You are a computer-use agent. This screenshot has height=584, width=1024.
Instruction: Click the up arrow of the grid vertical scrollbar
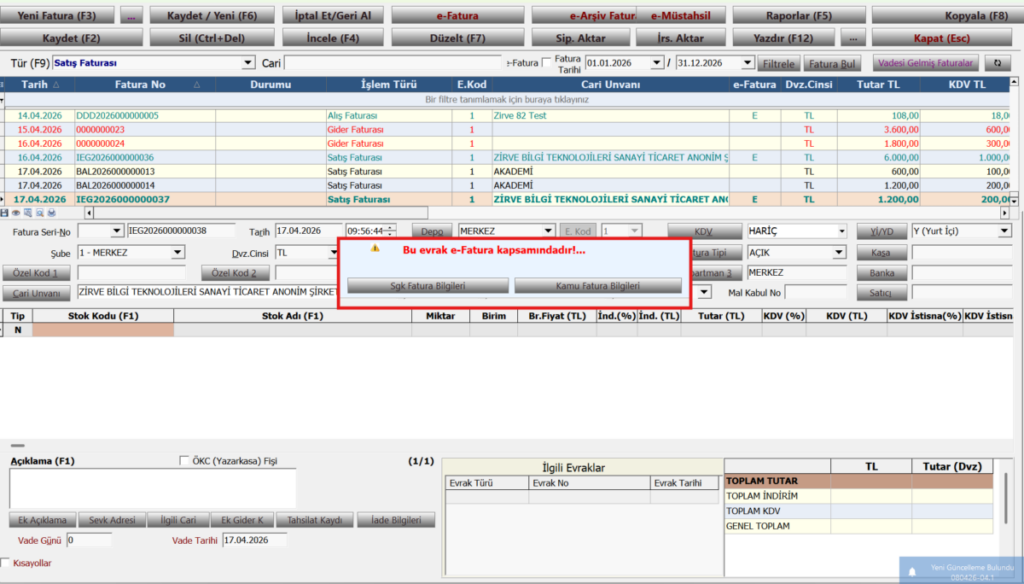1014,82
